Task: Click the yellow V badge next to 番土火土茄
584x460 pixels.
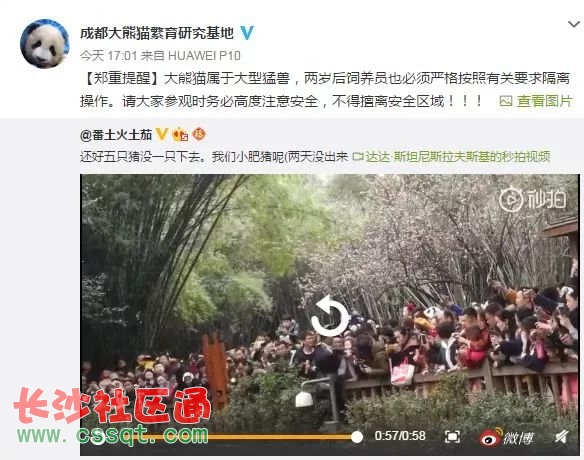Action: pos(162,134)
